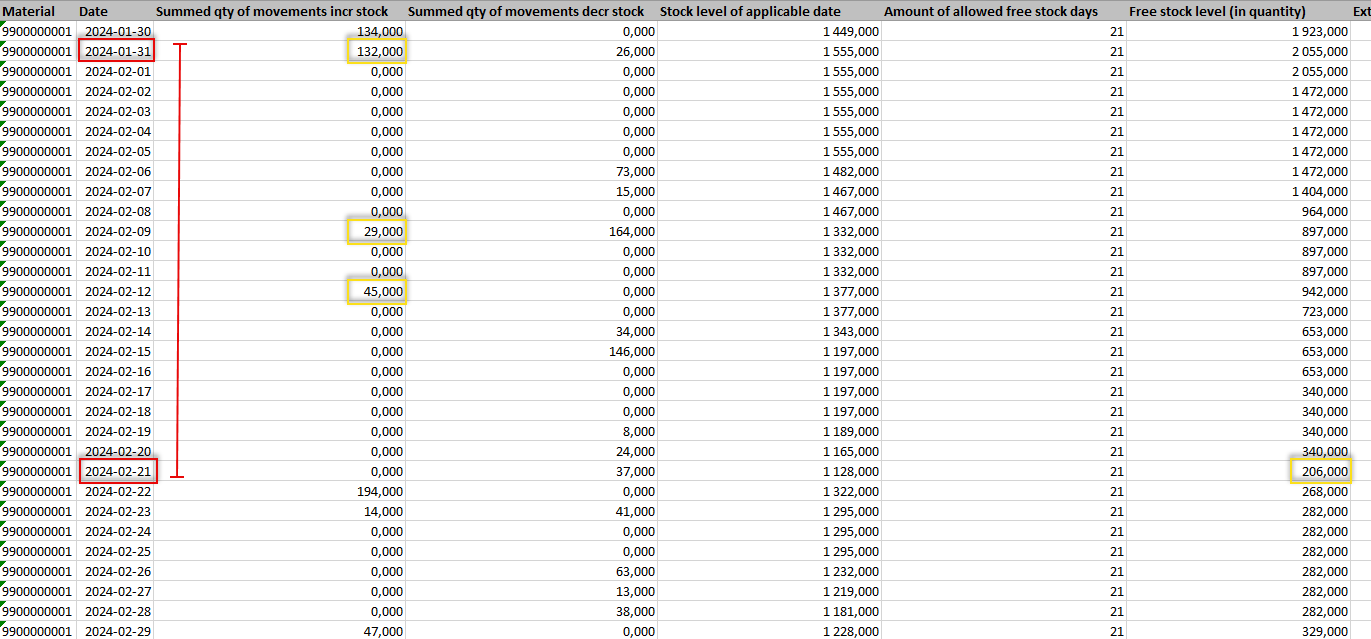Image resolution: width=1371 pixels, height=639 pixels.
Task: Click date cell 2024-02-15
Action: 115,351
